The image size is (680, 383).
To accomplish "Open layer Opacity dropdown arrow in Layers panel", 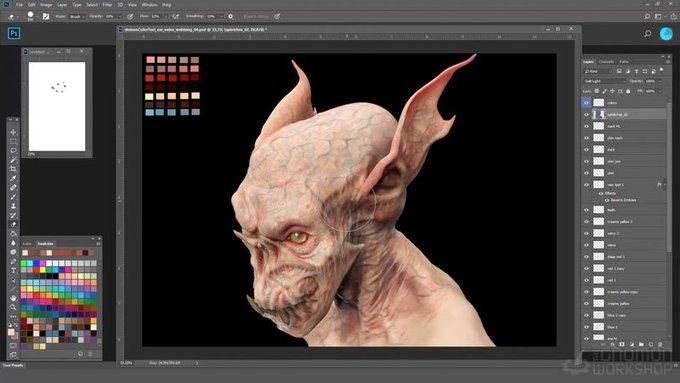I will coord(660,81).
